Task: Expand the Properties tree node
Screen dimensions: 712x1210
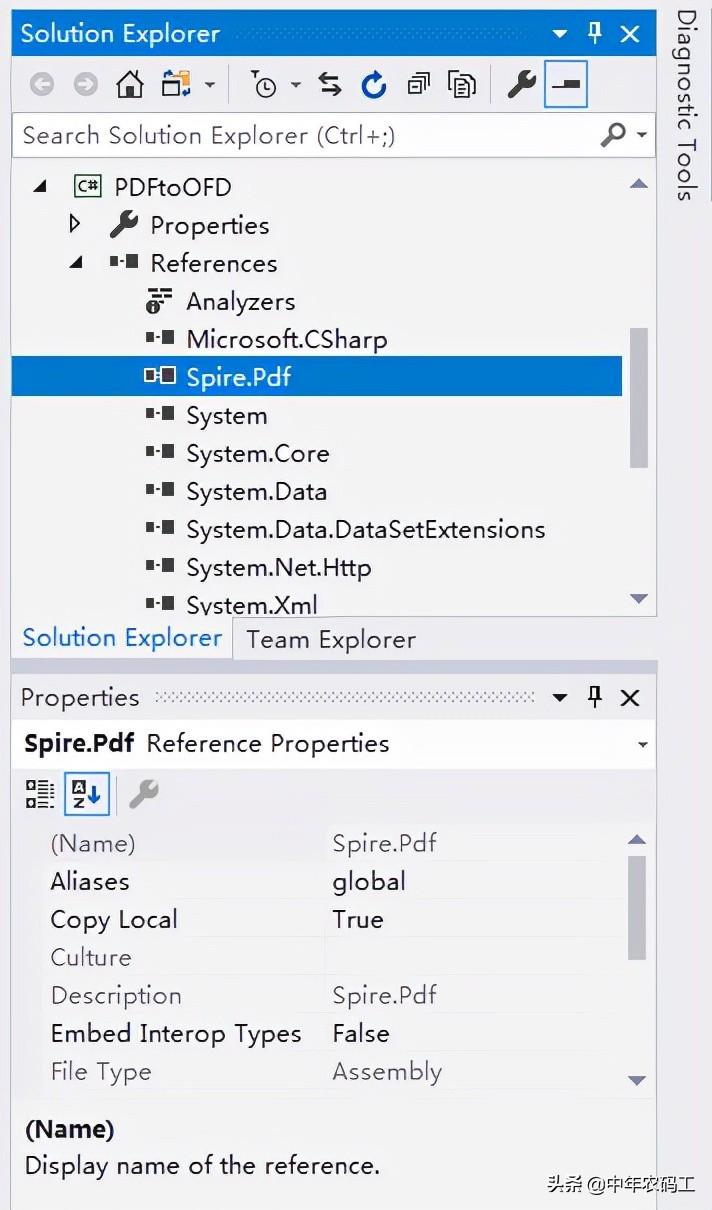Action: click(x=75, y=224)
